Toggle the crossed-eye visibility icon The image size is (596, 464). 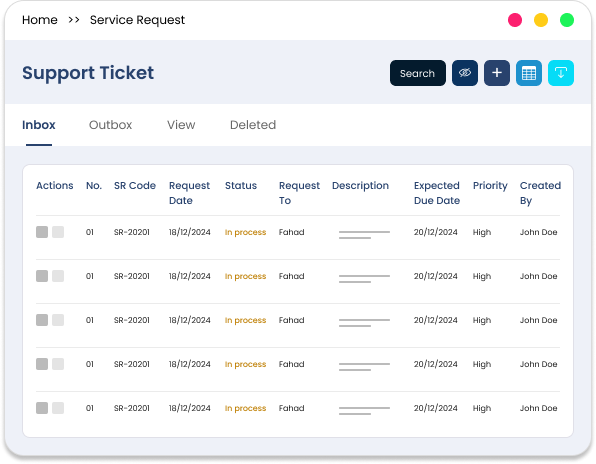click(x=464, y=73)
